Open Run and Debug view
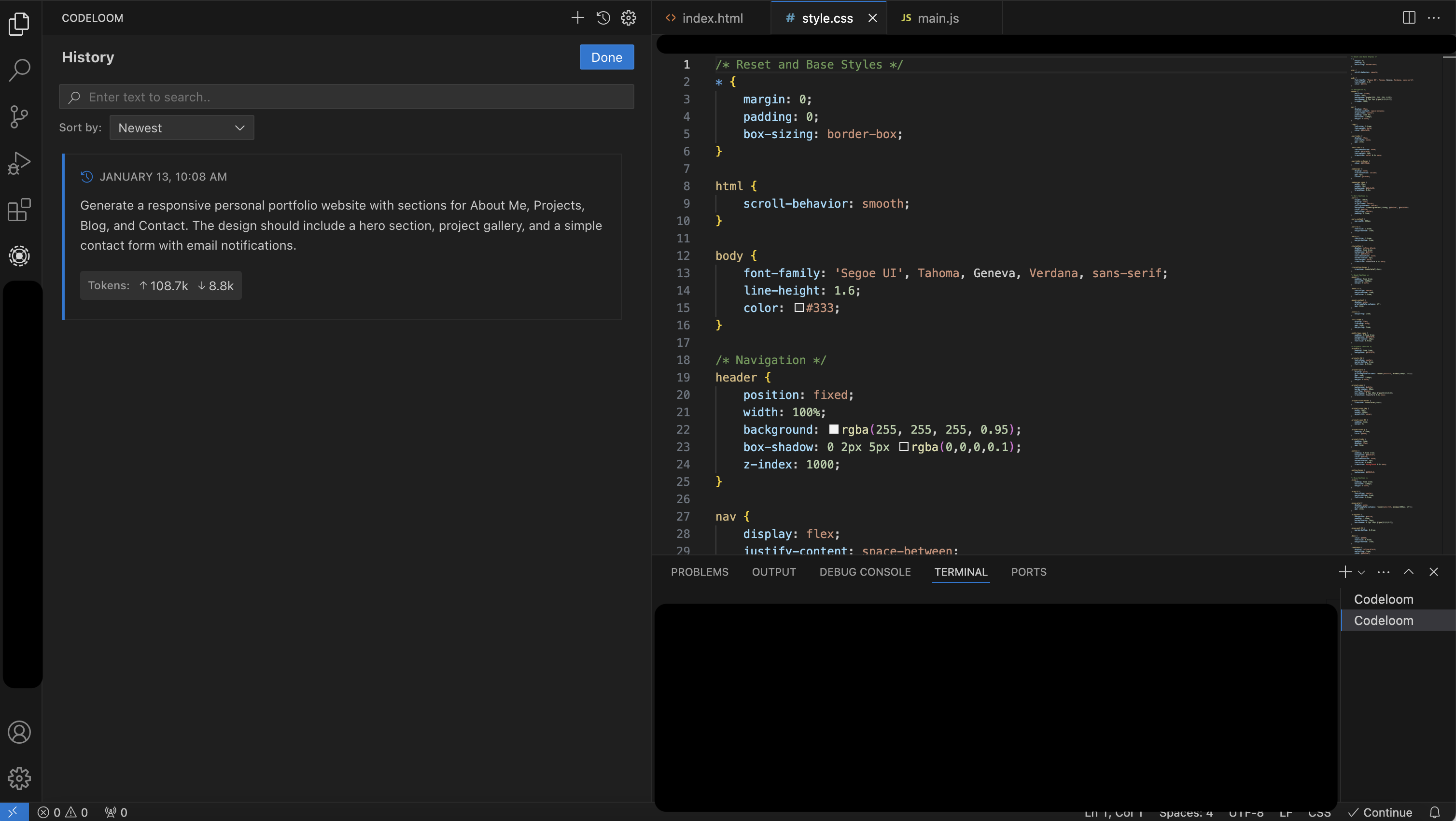The width and height of the screenshot is (1456, 821). click(19, 163)
